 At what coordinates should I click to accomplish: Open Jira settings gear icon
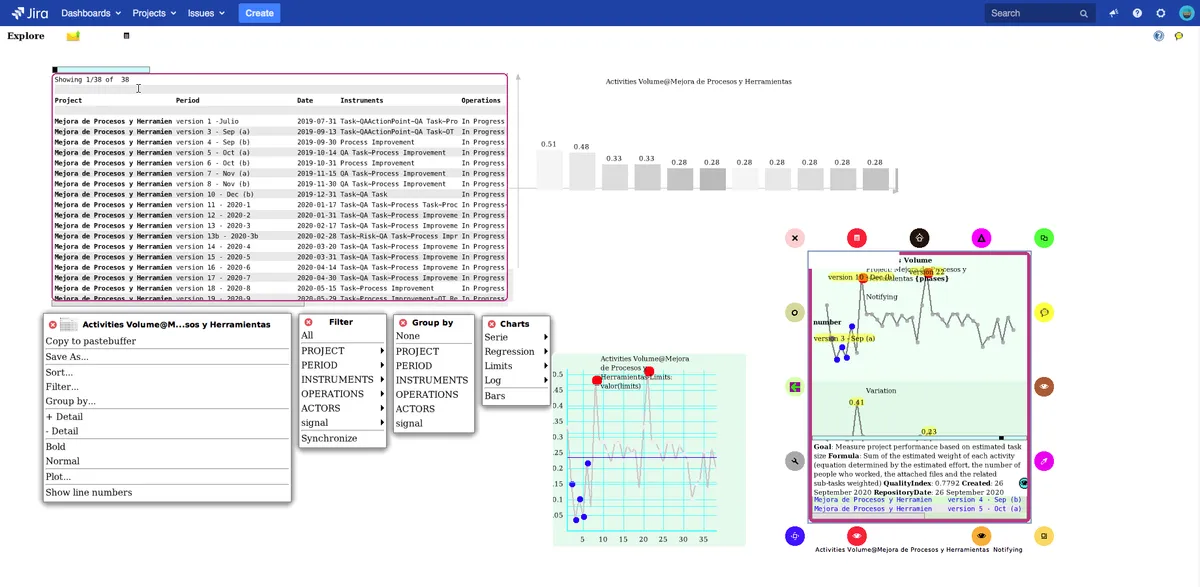tap(1161, 13)
